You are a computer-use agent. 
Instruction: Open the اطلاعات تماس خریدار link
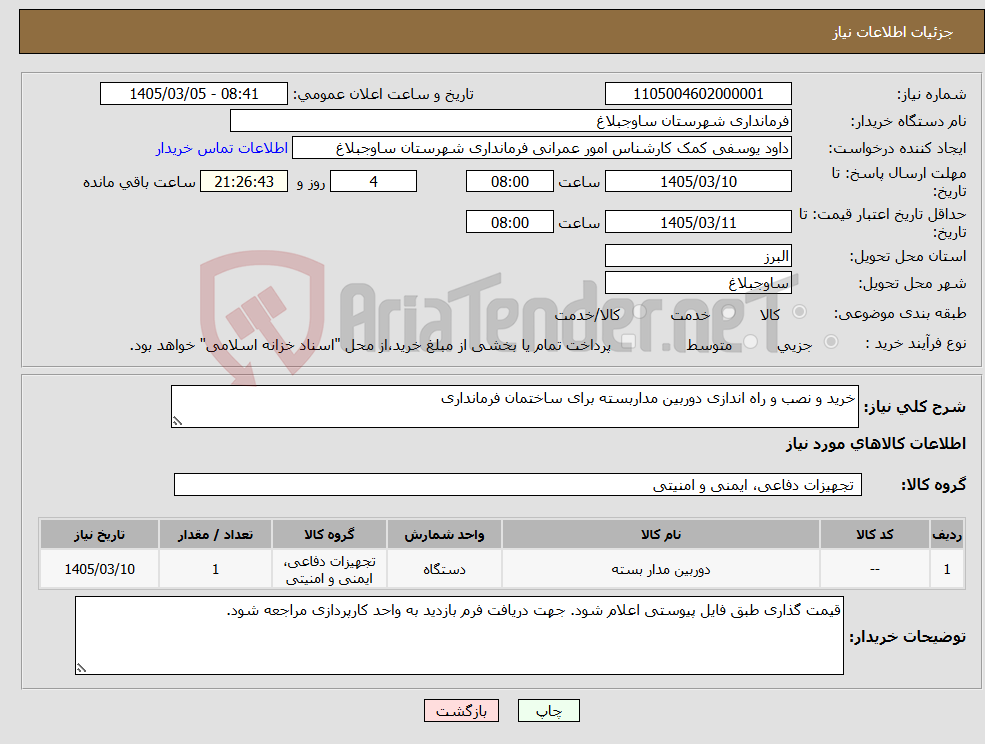(x=222, y=148)
